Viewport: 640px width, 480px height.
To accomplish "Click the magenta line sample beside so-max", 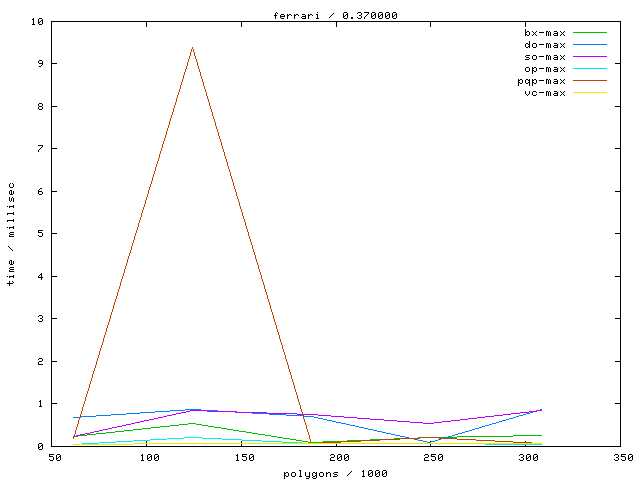I will coord(590,57).
